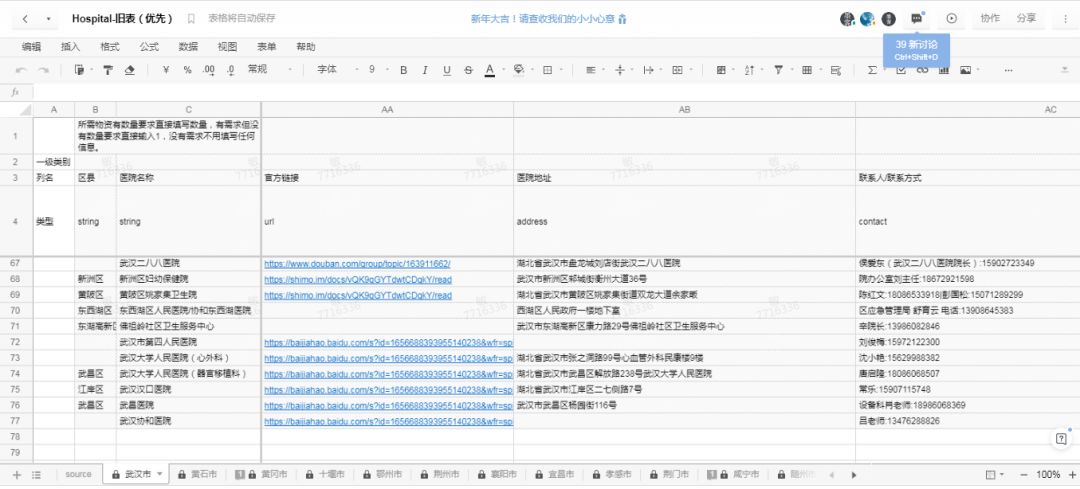This screenshot has width=1080, height=489.
Task: Open cell borders tool
Action: (x=548, y=70)
